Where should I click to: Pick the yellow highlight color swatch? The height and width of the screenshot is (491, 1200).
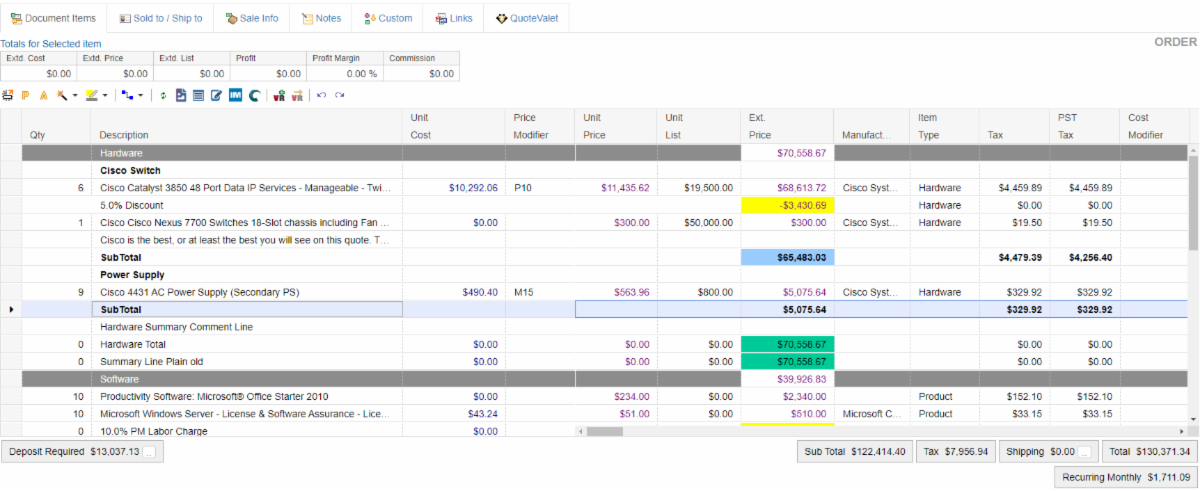91,96
